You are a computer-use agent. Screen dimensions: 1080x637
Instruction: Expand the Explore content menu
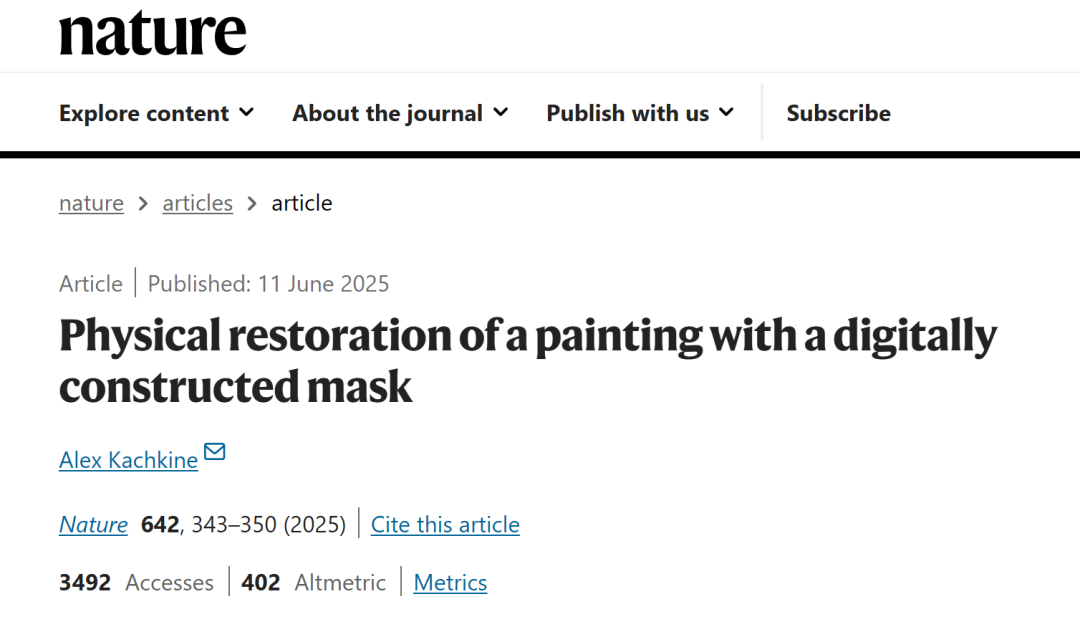156,113
